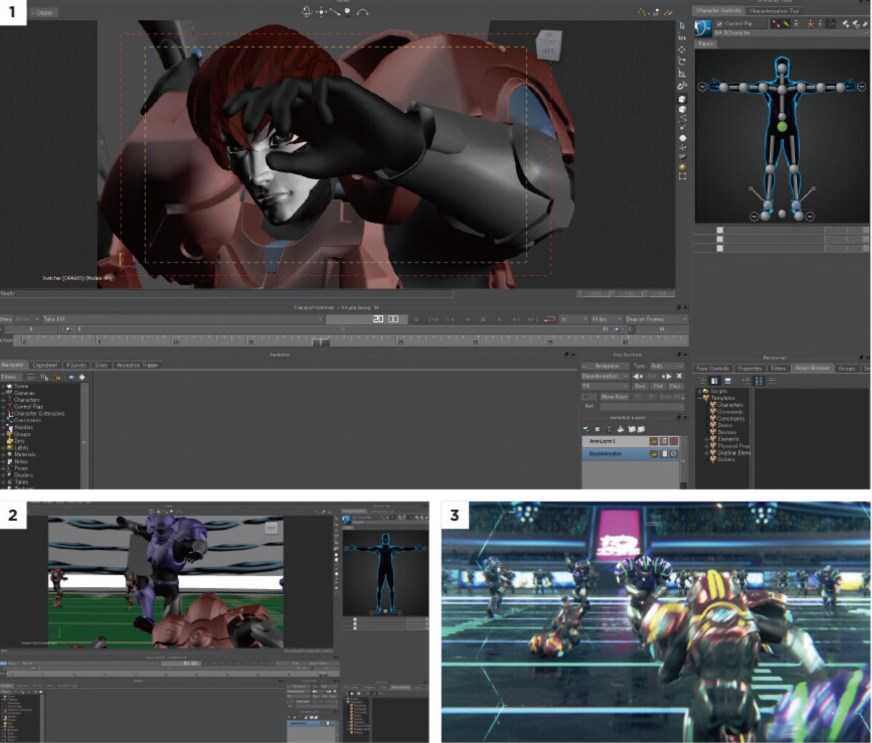Select the green hips effector
This screenshot has height=743, width=872.
[x=782, y=127]
